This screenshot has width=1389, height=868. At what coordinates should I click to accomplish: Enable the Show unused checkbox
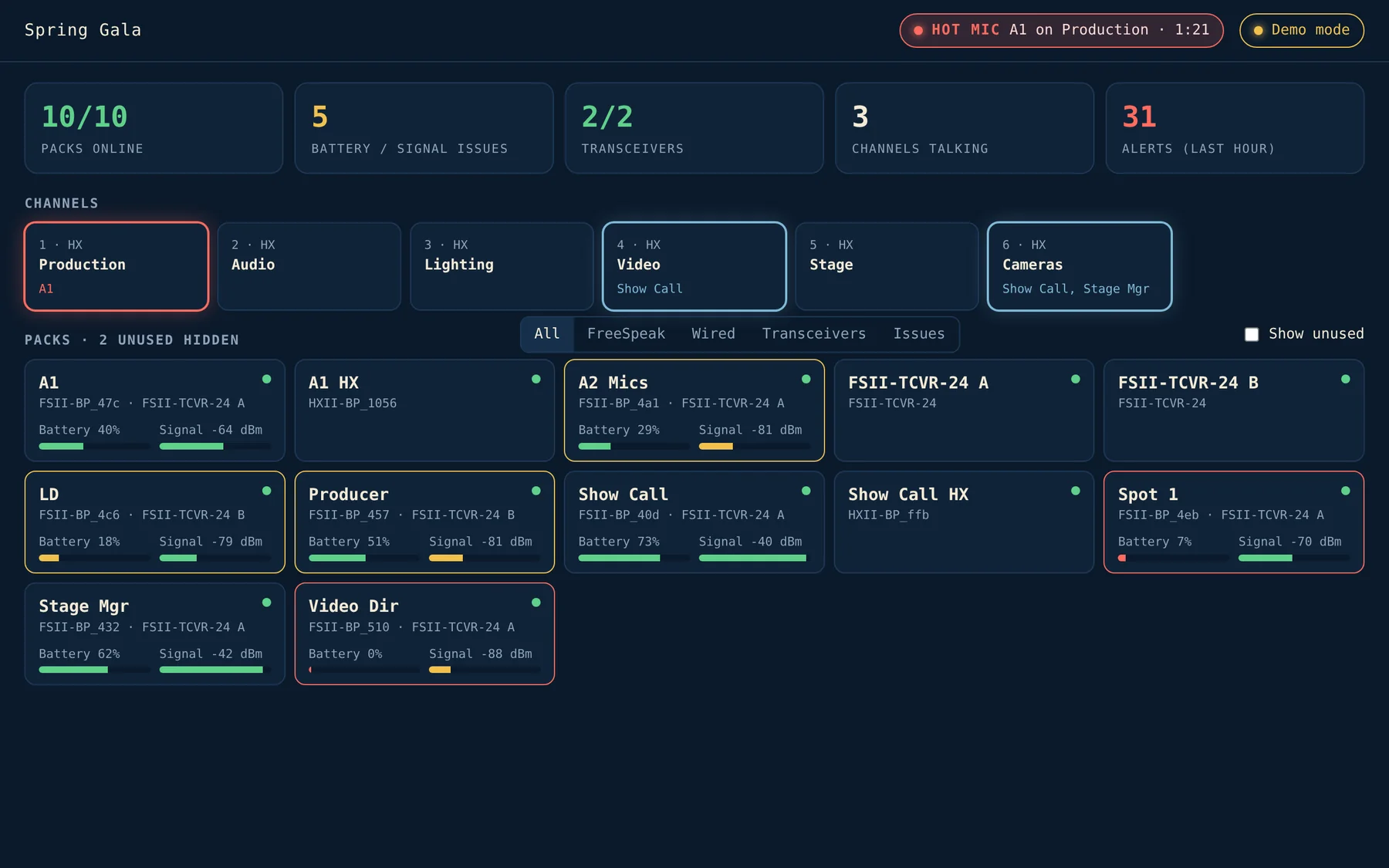(x=1252, y=334)
